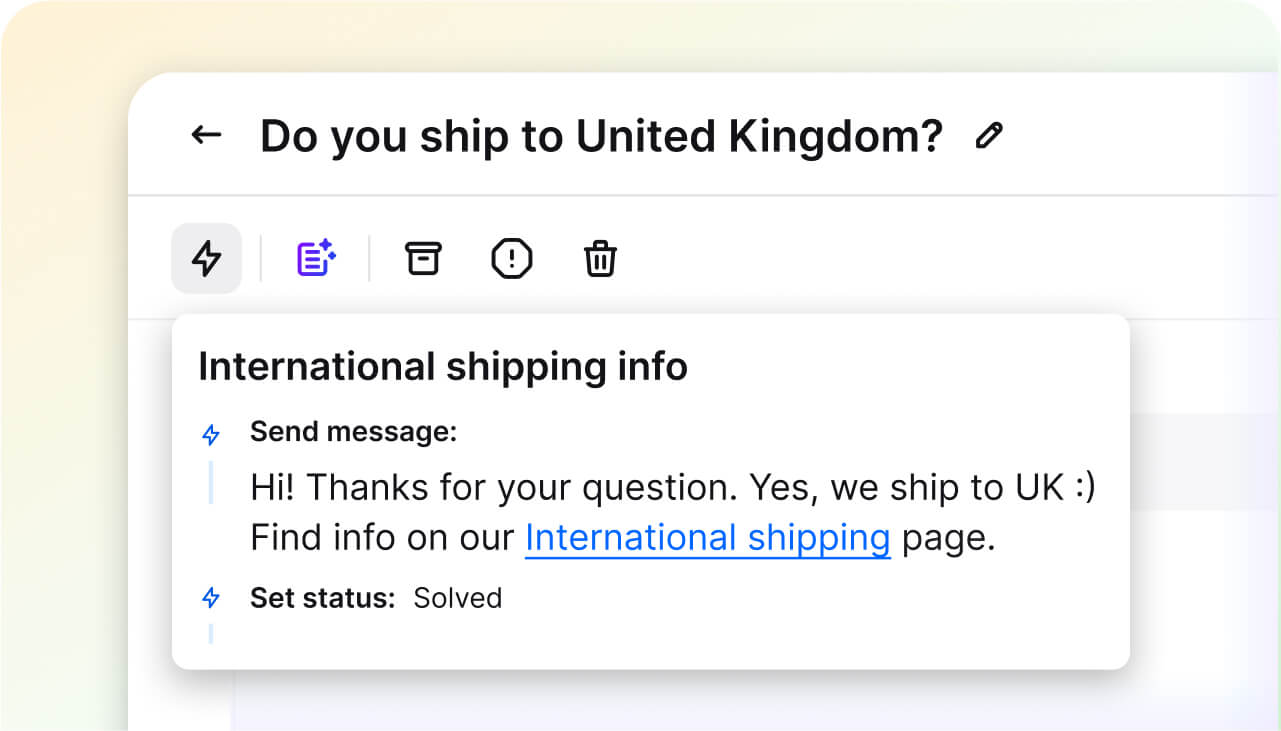Click the Solved status value
The width and height of the screenshot is (1281, 731).
click(457, 598)
